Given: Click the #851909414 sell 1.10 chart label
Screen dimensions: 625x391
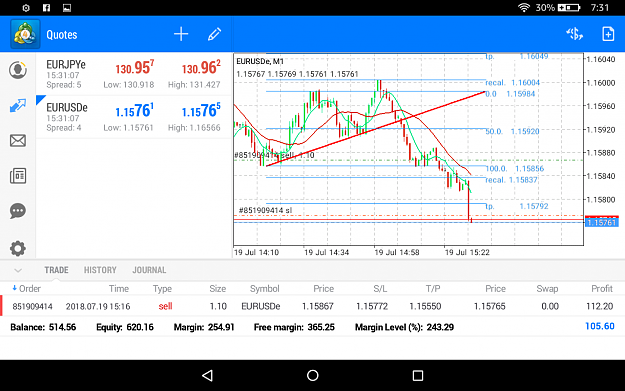Looking at the screenshot, I should [274, 155].
